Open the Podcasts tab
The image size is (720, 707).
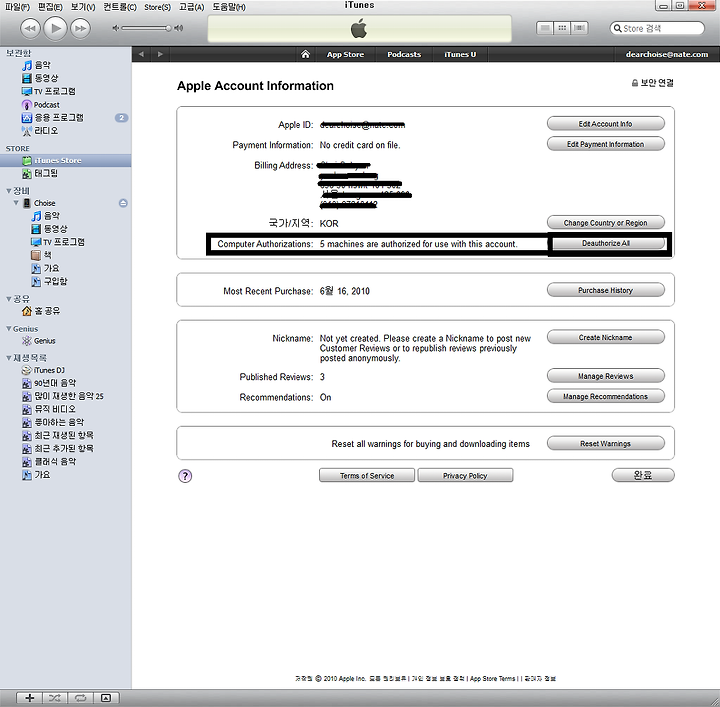(x=404, y=54)
